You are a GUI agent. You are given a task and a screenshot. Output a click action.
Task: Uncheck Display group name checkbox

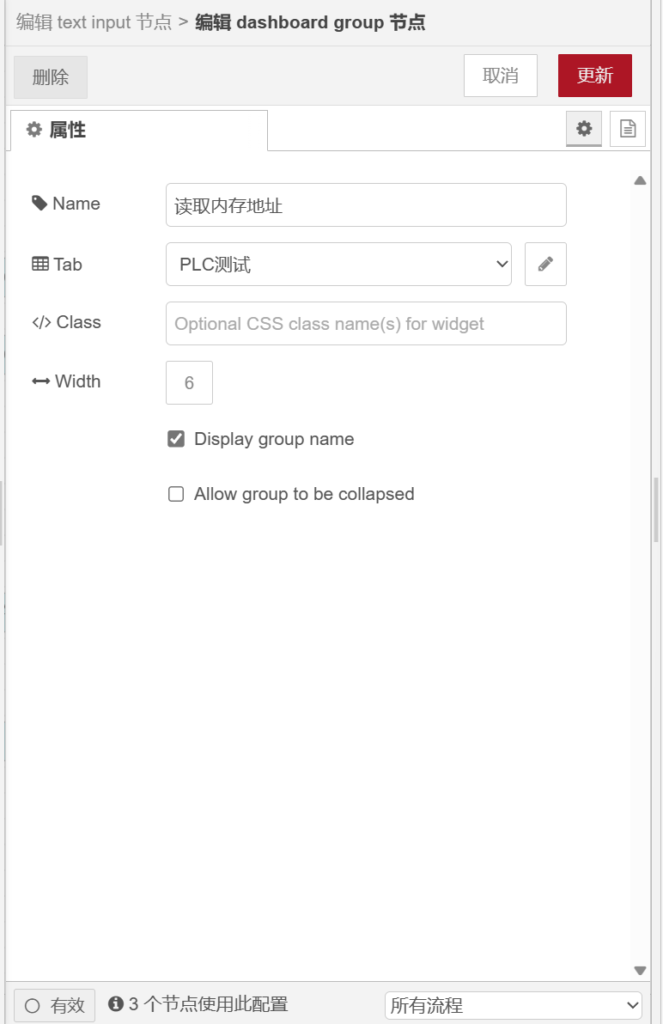(x=176, y=439)
